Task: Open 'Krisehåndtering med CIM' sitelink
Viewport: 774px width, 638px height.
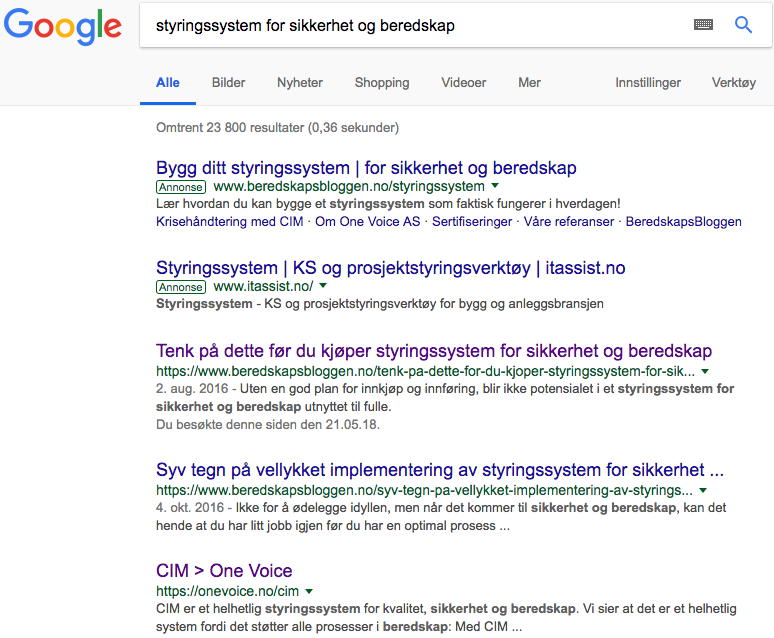Action: coord(230,221)
